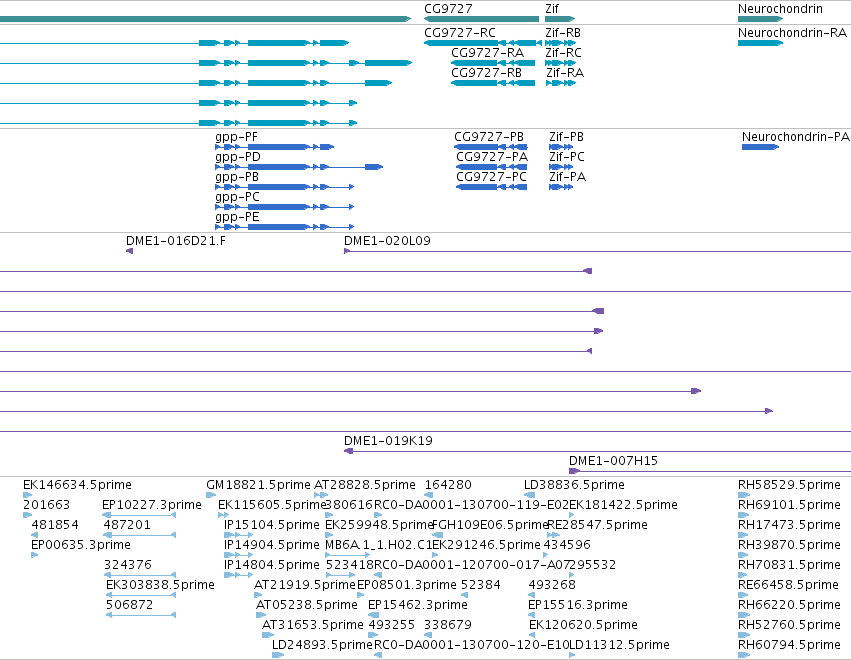Click EST IP15104.5prime

(x=271, y=525)
